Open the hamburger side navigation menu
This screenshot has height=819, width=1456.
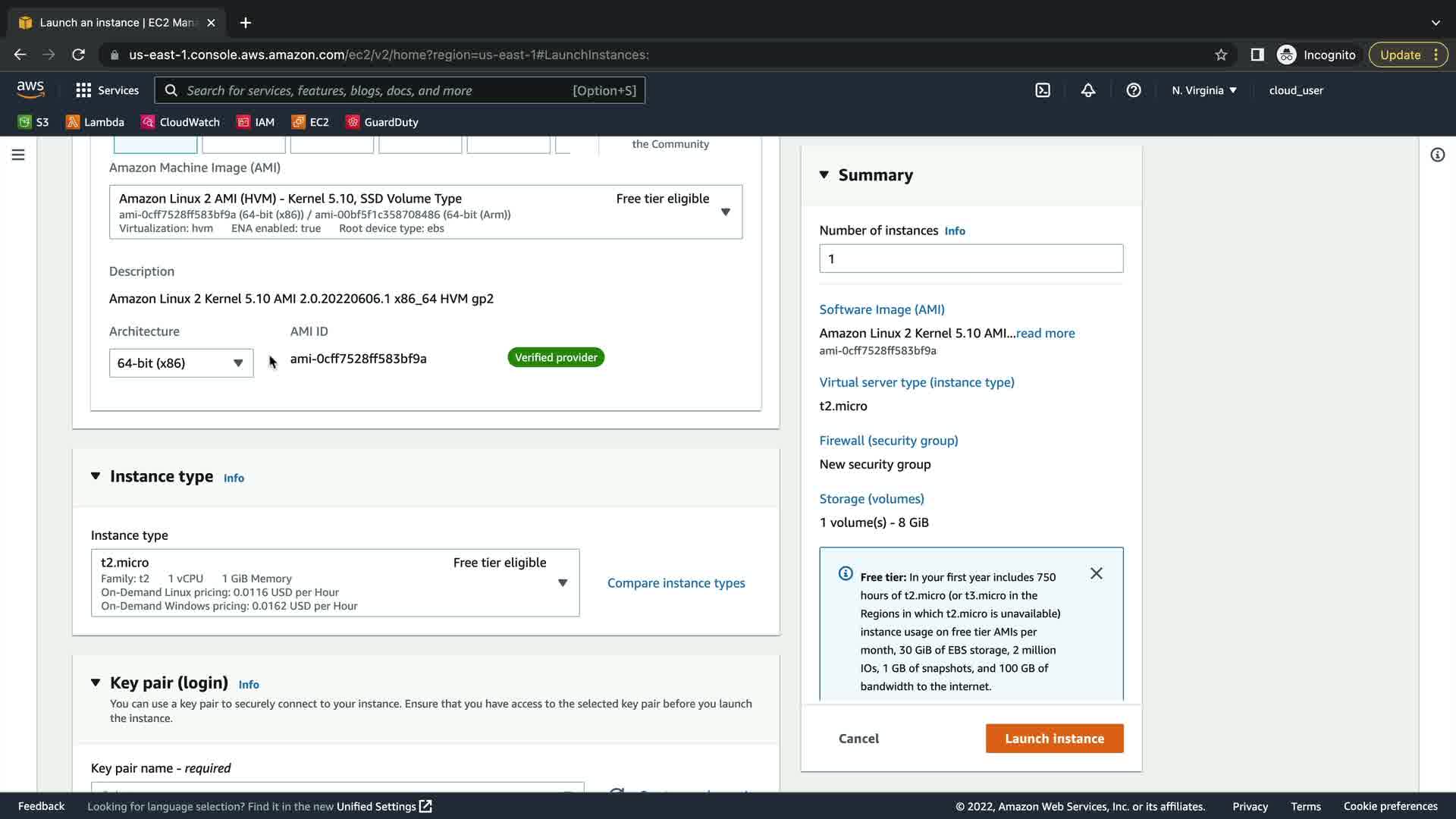[x=18, y=155]
